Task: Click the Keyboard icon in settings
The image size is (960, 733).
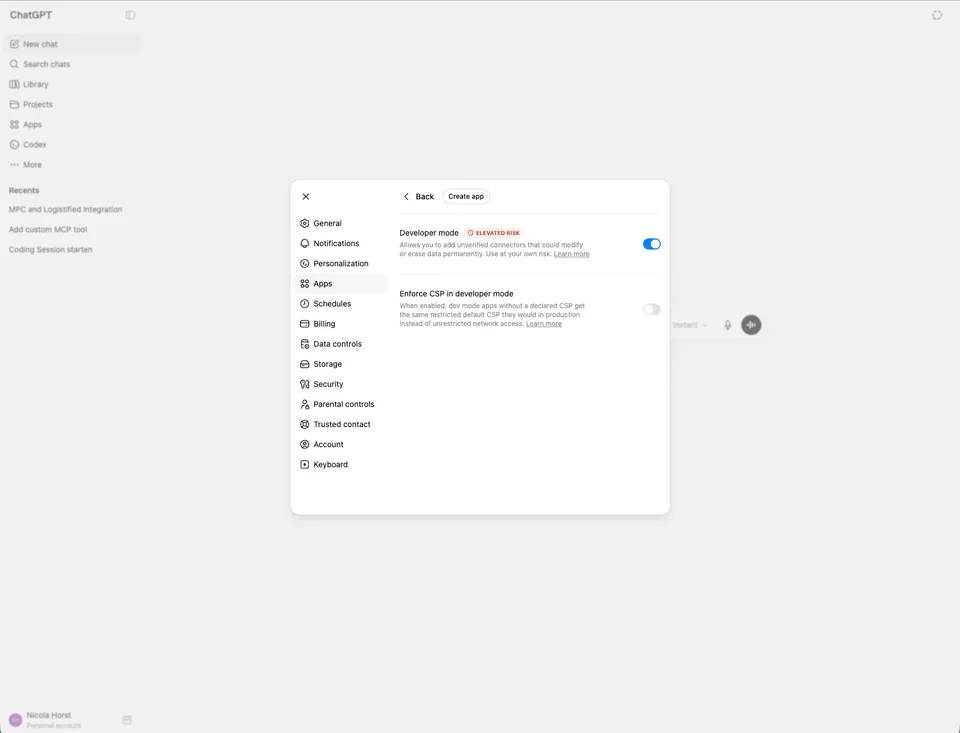Action: [x=304, y=465]
